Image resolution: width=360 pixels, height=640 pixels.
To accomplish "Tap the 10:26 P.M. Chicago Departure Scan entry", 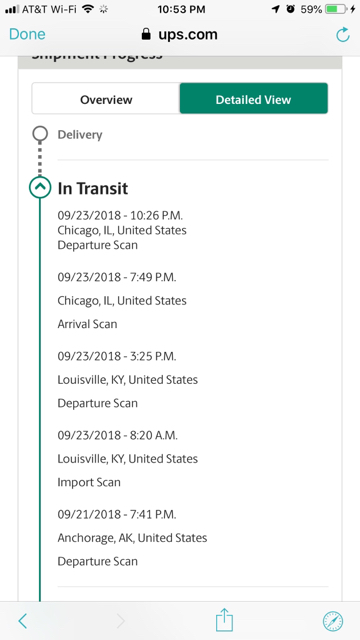I will point(122,230).
